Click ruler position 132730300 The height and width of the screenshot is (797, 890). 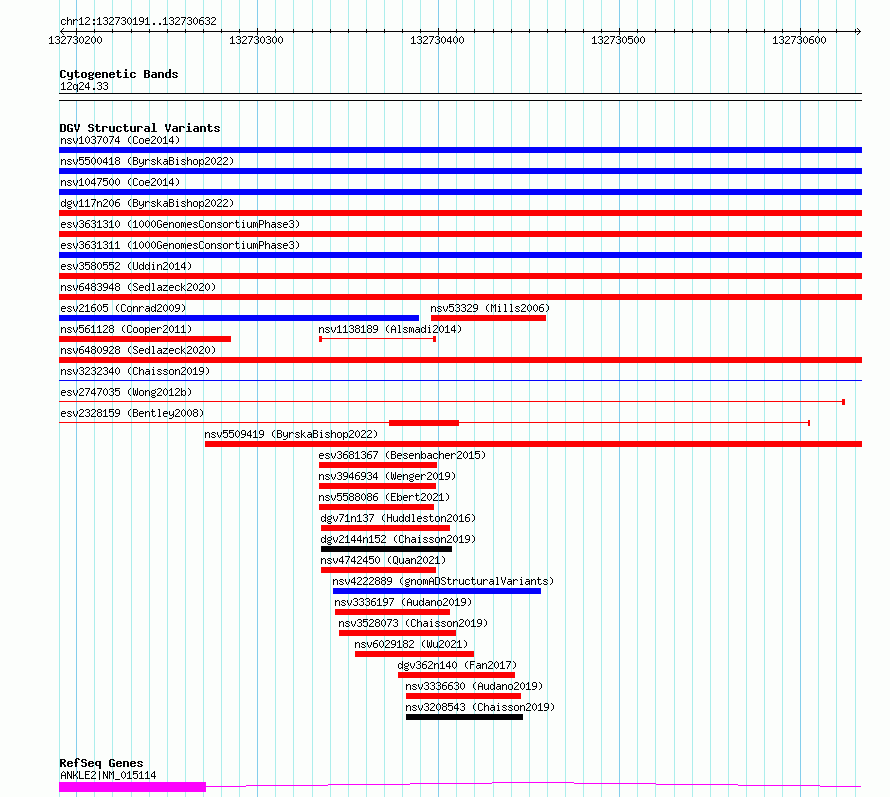point(256,40)
